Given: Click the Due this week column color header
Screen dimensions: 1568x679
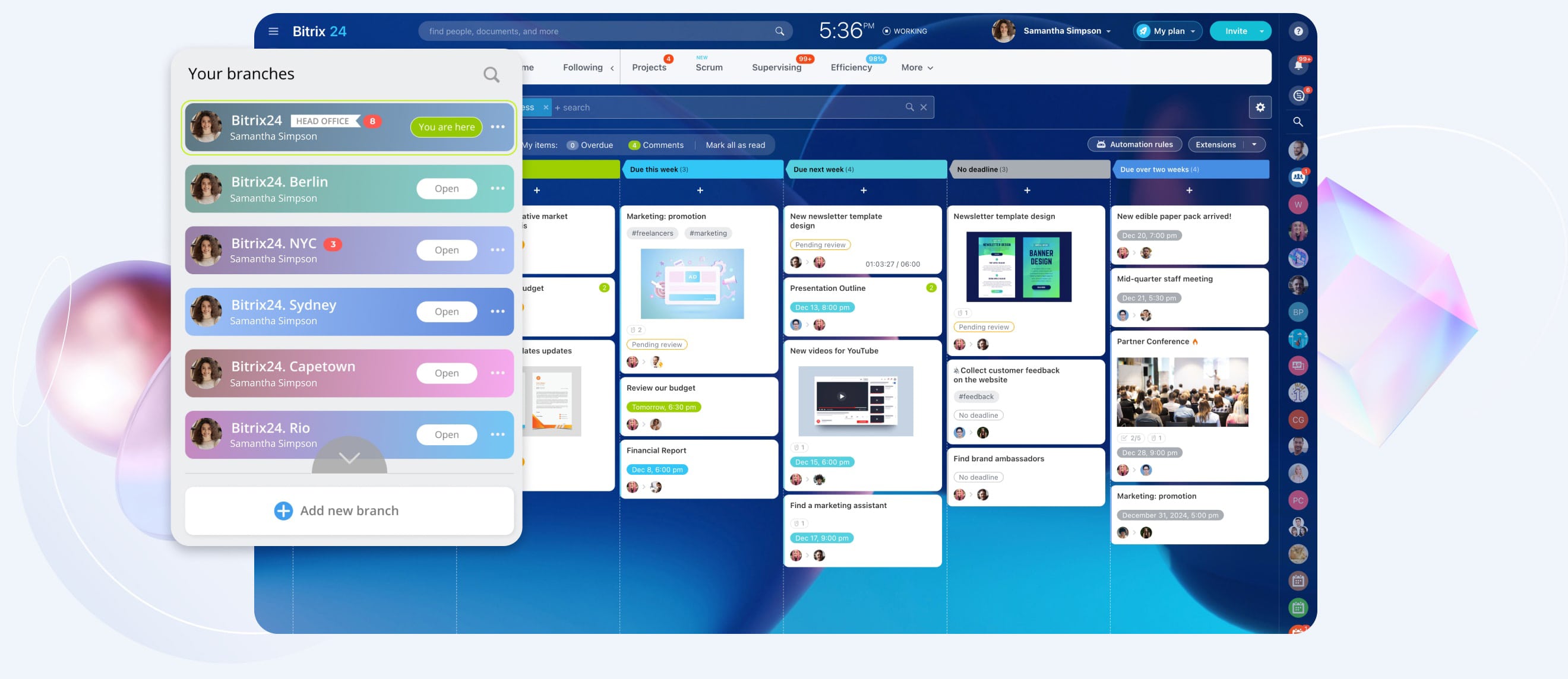Looking at the screenshot, I should [x=701, y=170].
